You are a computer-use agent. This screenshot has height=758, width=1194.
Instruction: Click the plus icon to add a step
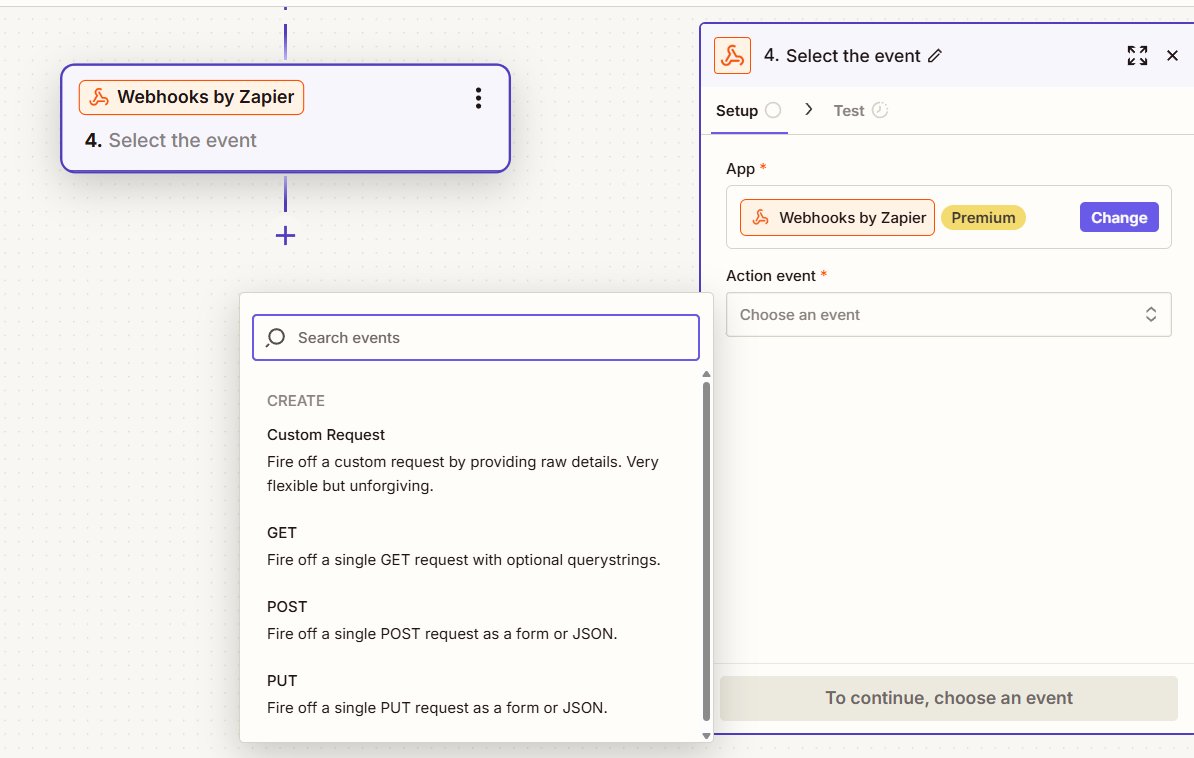285,236
